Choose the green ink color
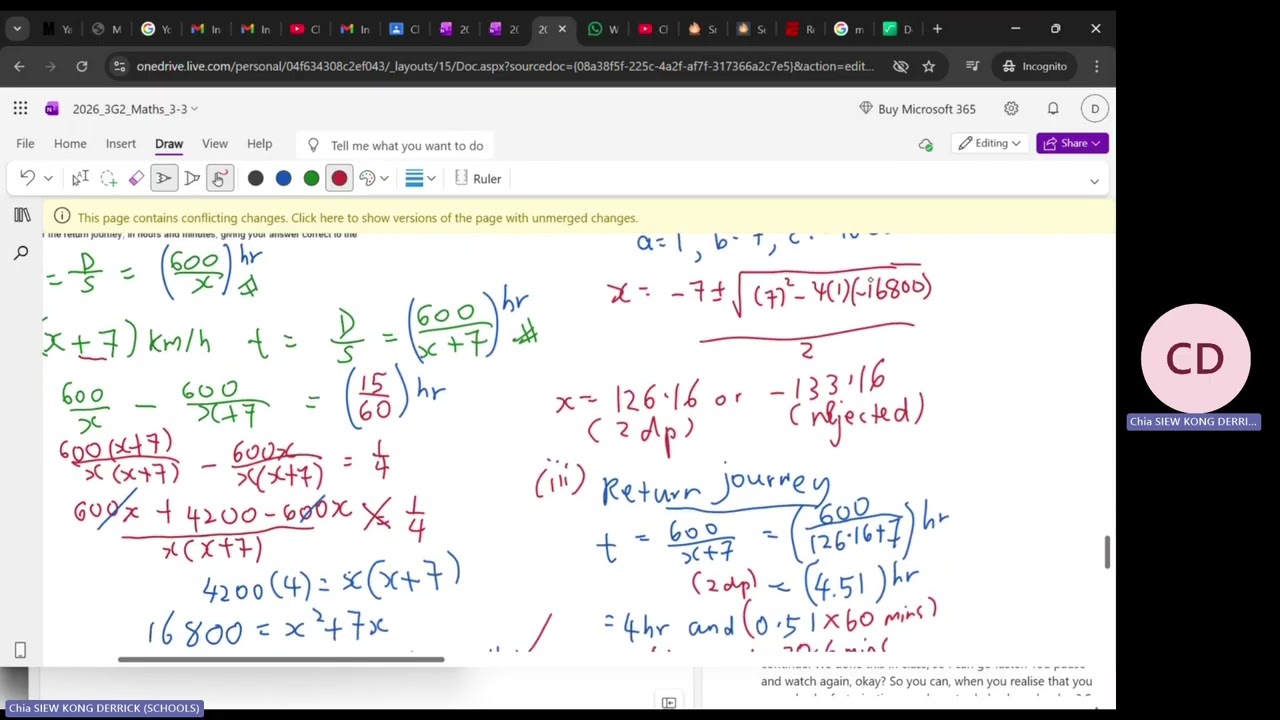The height and width of the screenshot is (720, 1280). 312,179
